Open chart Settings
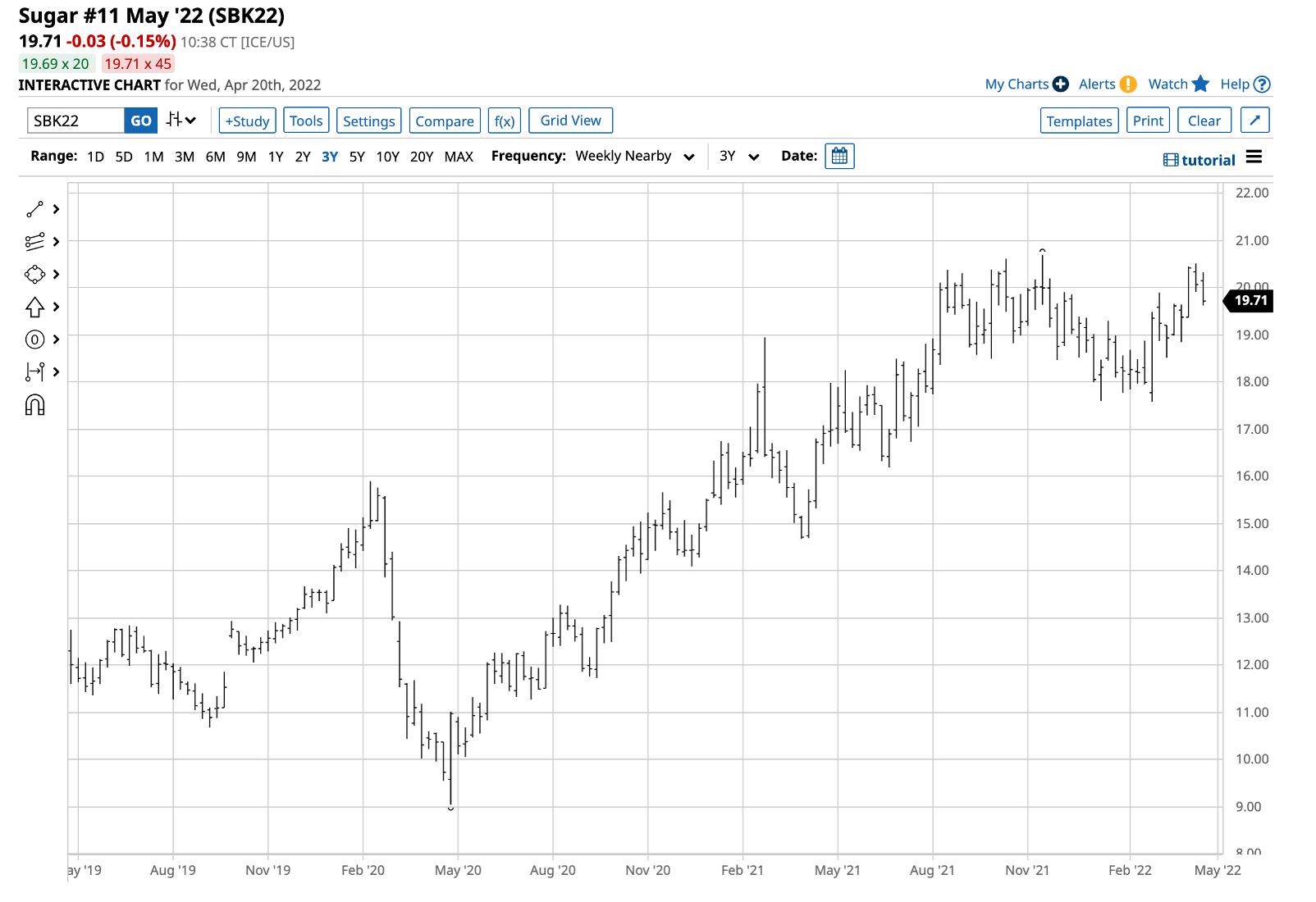This screenshot has width=1316, height=902. [368, 121]
